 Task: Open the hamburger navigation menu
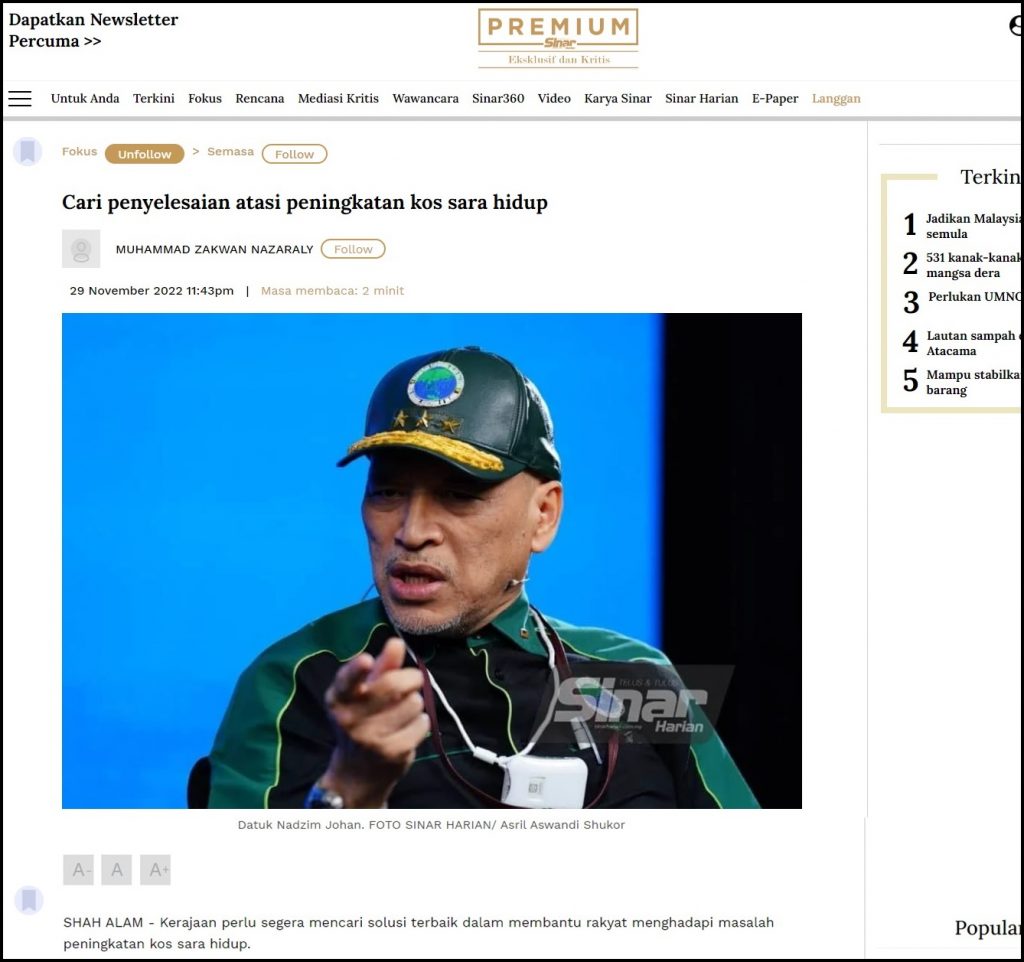(20, 99)
